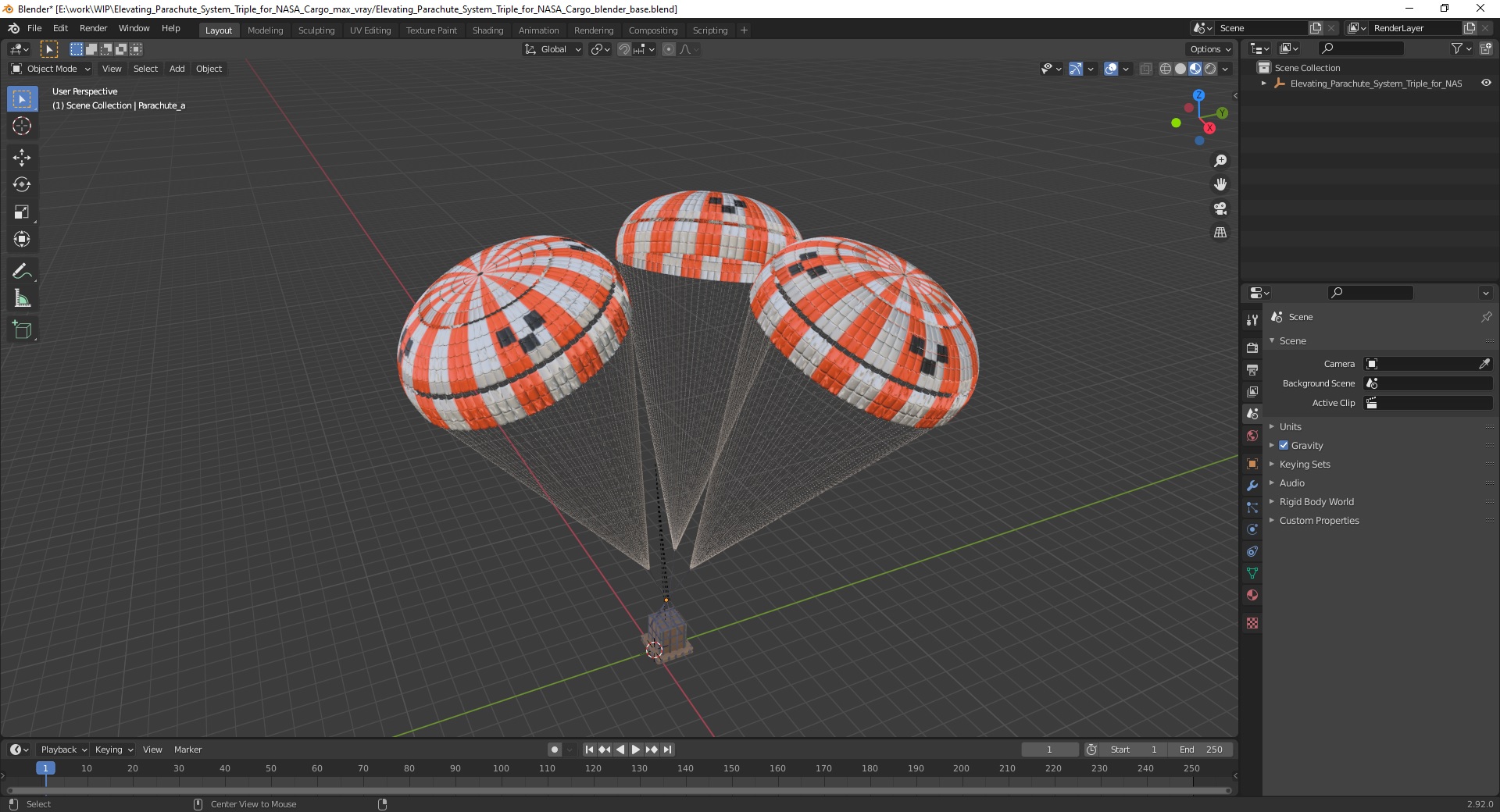Open the Material properties tab
1500x812 pixels.
click(x=1252, y=595)
